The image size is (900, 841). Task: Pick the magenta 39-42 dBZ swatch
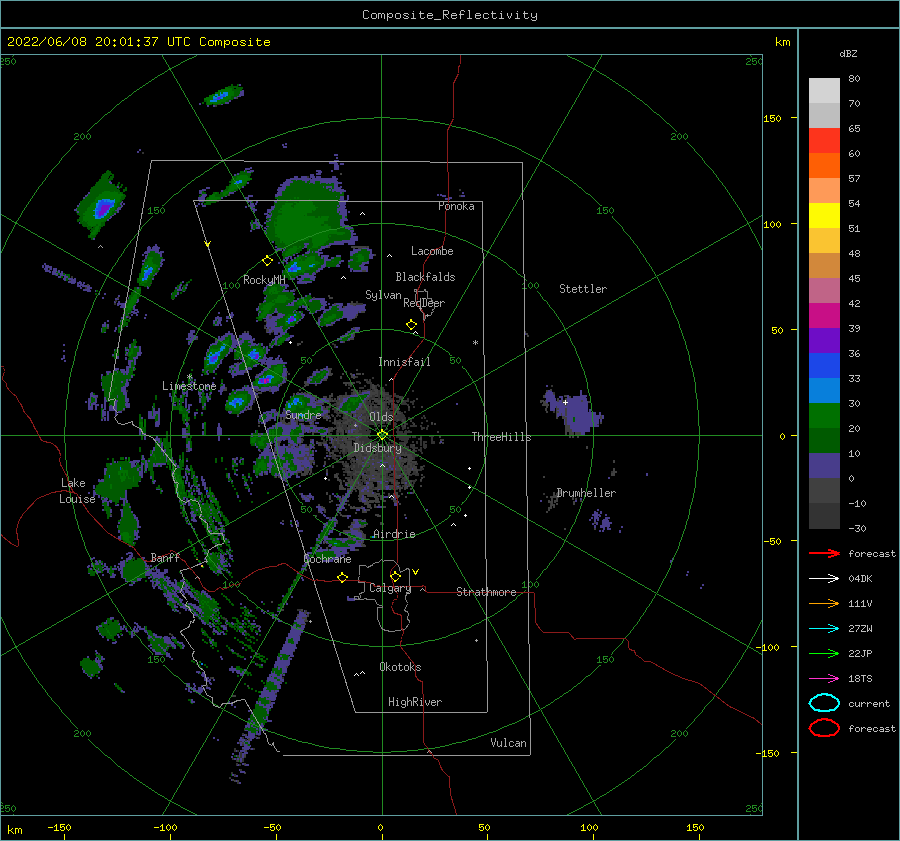point(824,316)
